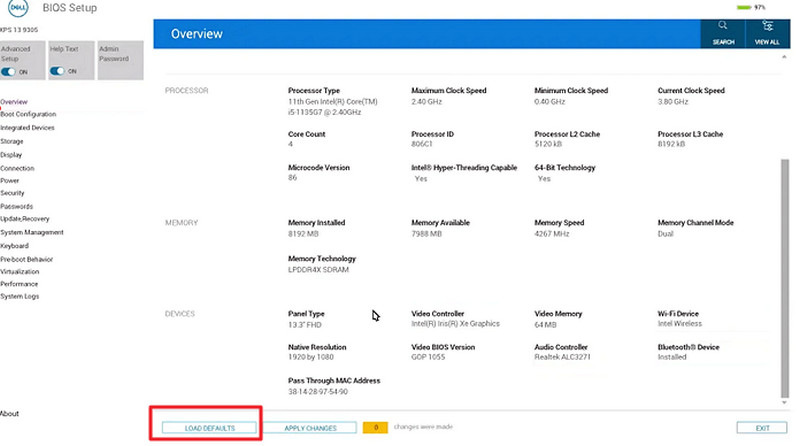Open the Search tool
The image size is (800, 446).
point(723,33)
